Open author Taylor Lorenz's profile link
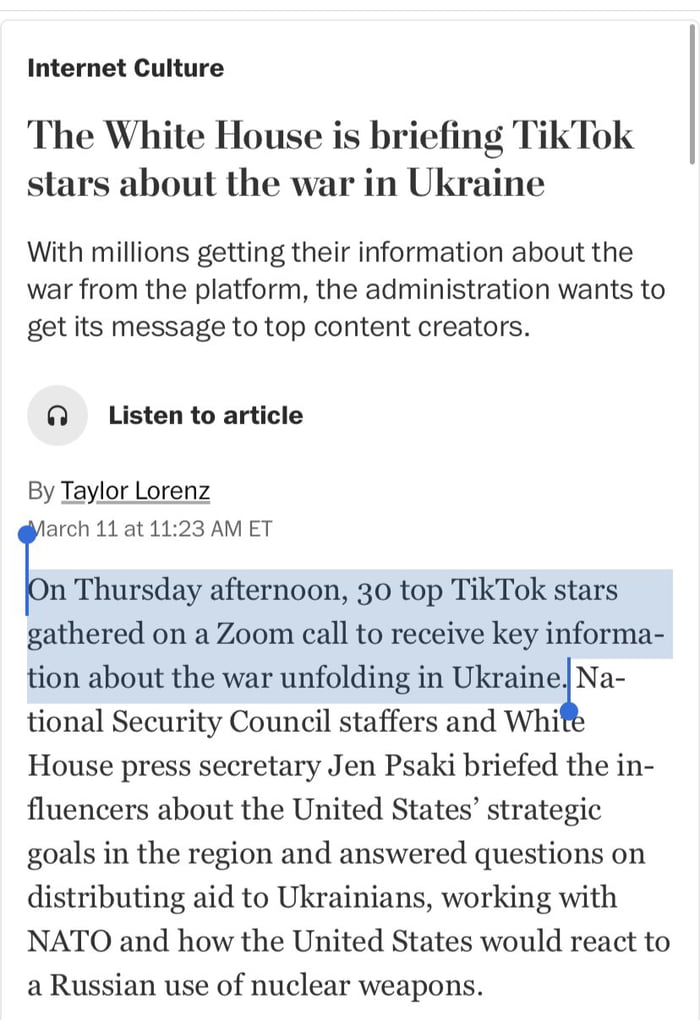Screen dimensions: 700x1020 click(135, 492)
